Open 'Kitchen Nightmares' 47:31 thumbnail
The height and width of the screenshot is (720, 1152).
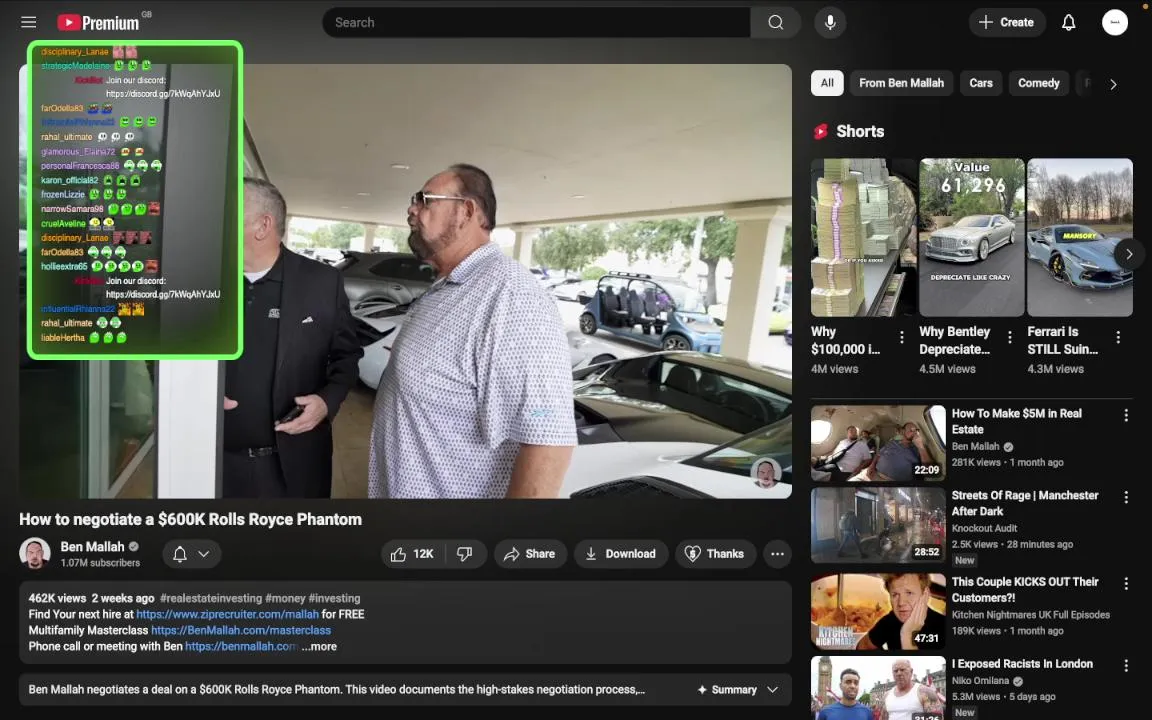pos(878,611)
